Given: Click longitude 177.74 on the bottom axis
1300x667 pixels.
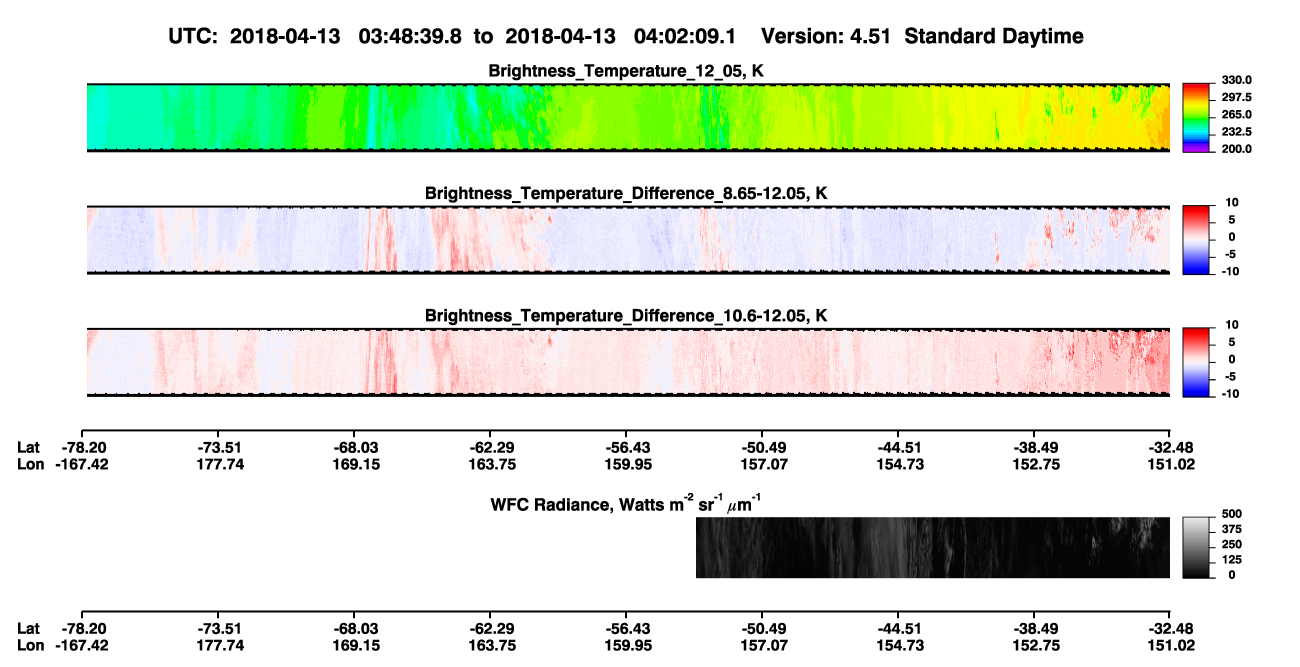Looking at the screenshot, I should (x=218, y=645).
